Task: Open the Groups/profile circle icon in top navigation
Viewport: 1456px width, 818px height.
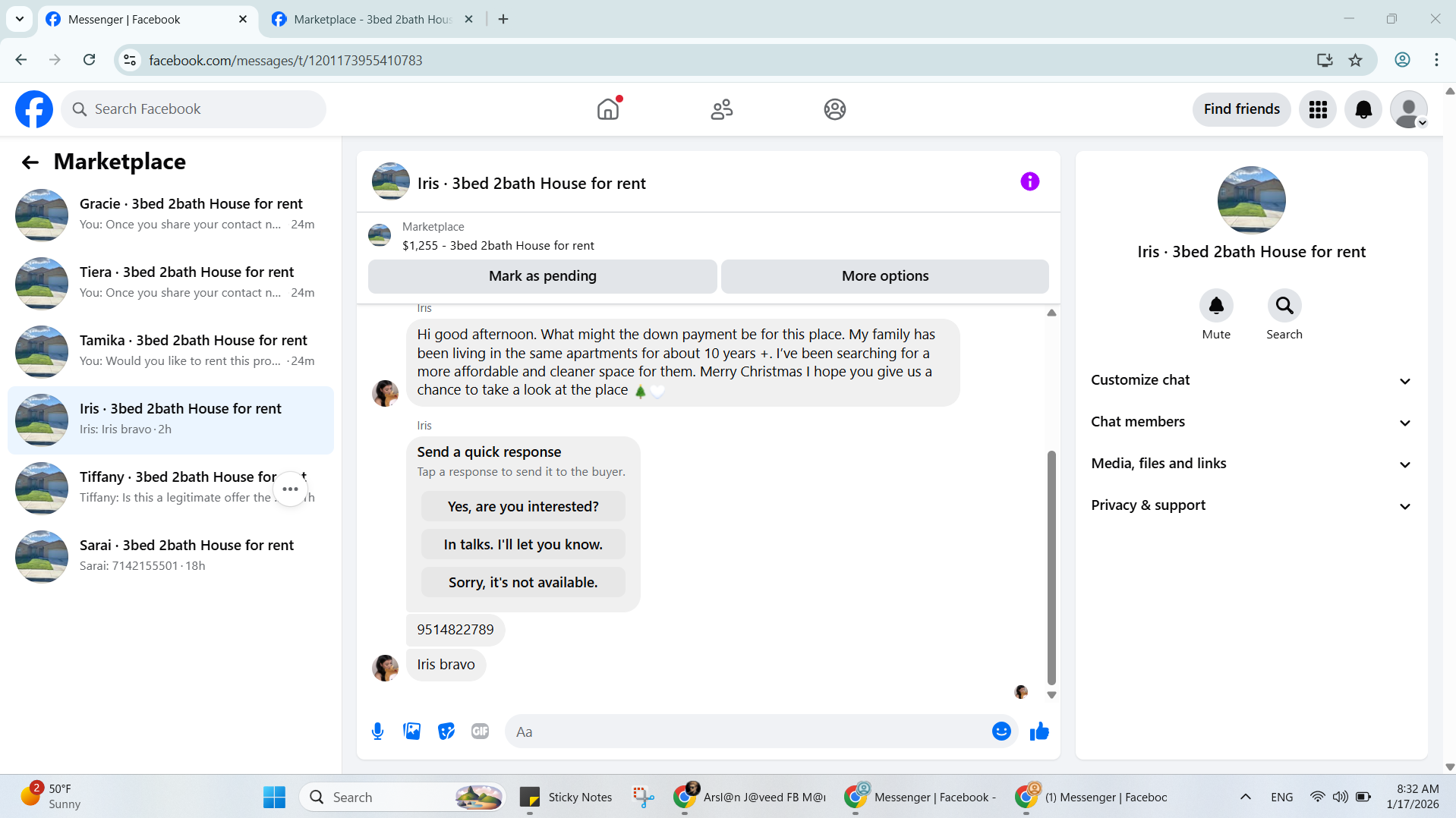Action: click(835, 109)
